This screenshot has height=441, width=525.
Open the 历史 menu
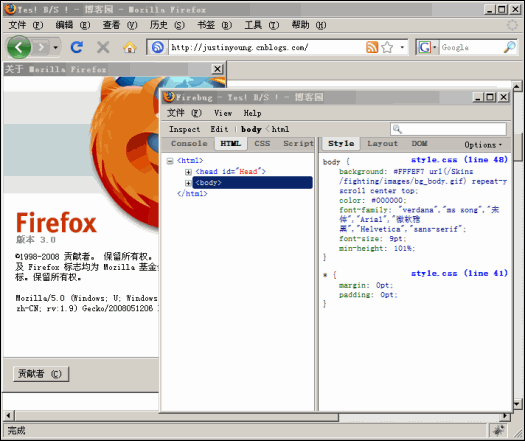pos(167,25)
